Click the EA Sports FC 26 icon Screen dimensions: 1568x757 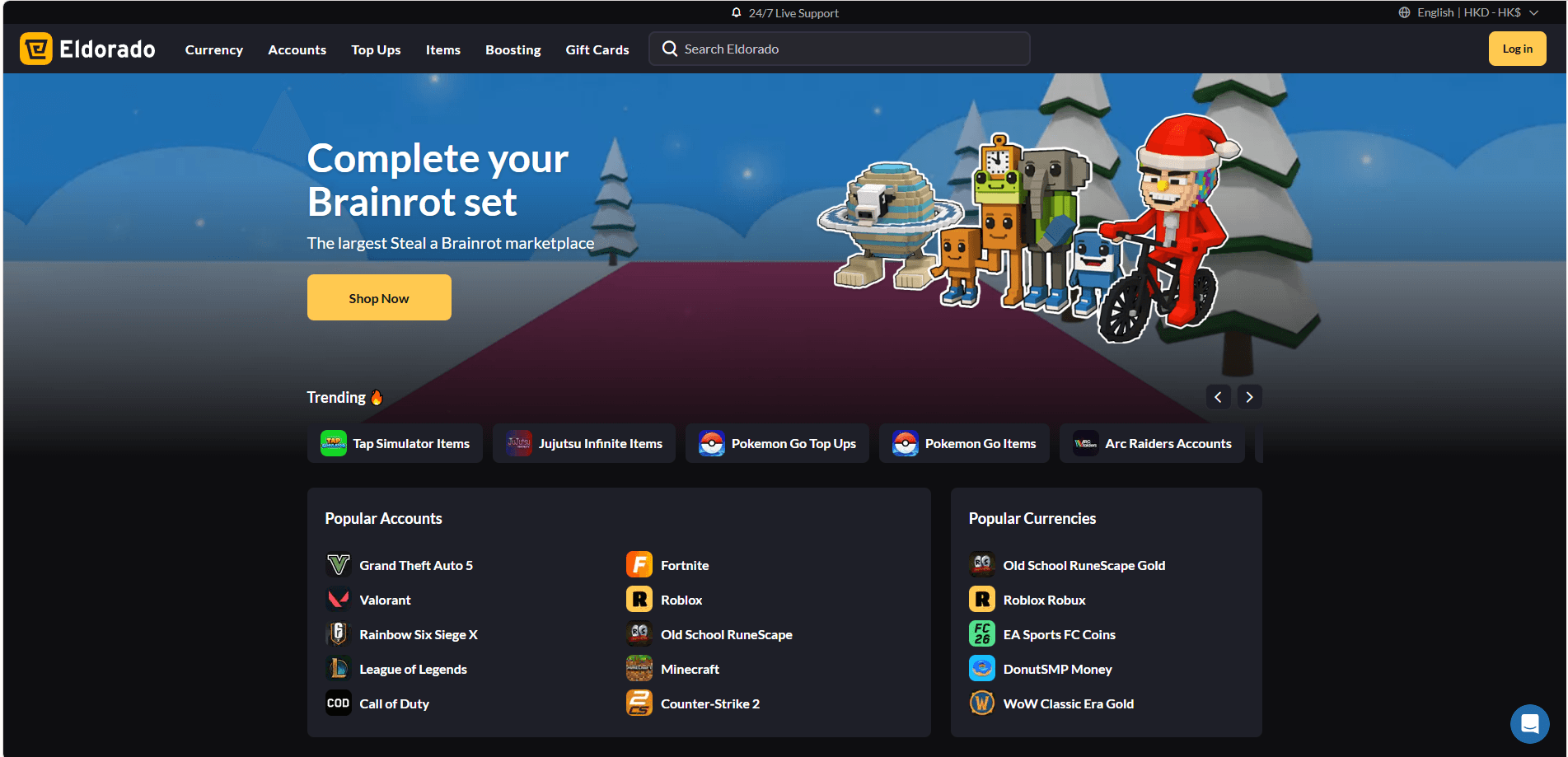981,634
